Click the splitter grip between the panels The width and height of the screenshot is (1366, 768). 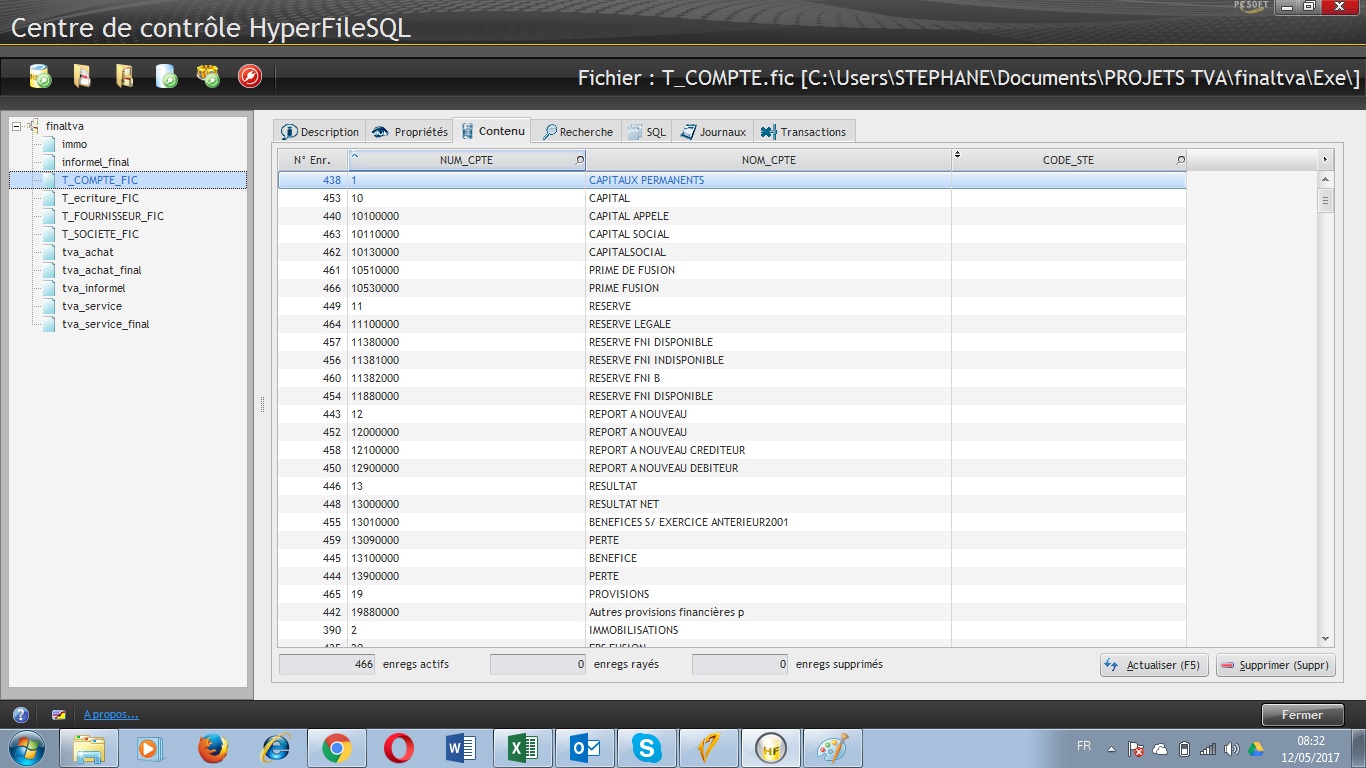coord(262,404)
